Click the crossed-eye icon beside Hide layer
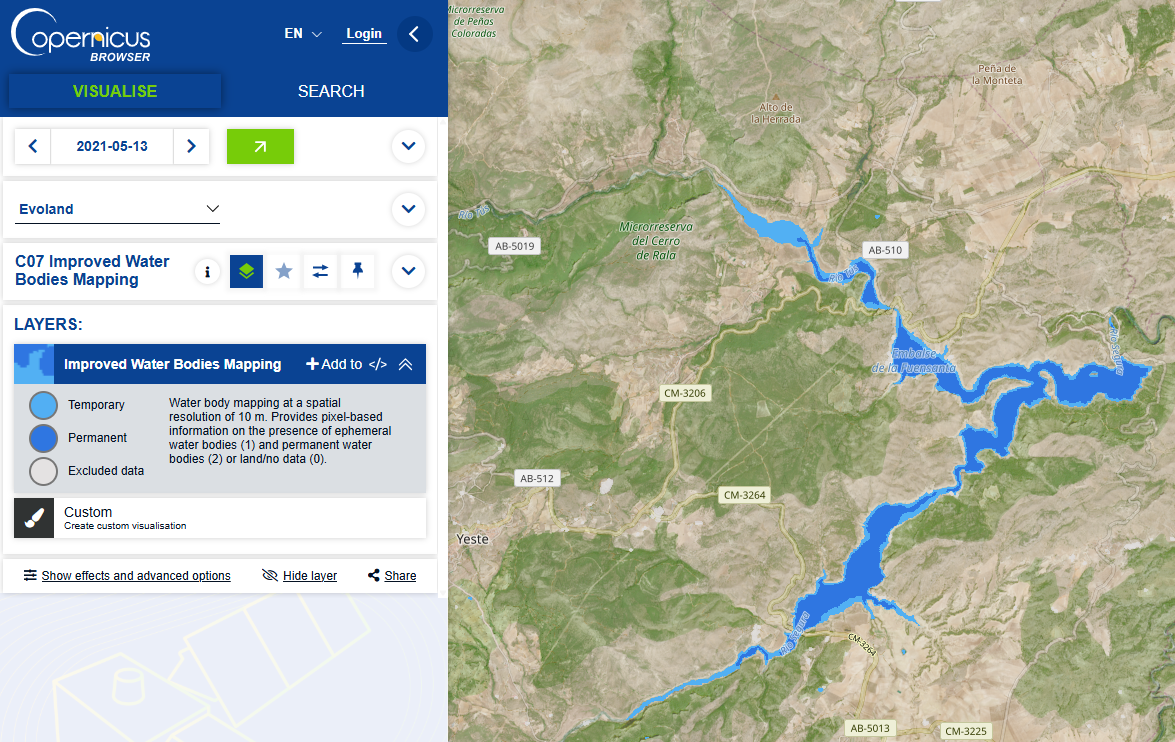This screenshot has width=1175, height=742. 270,576
